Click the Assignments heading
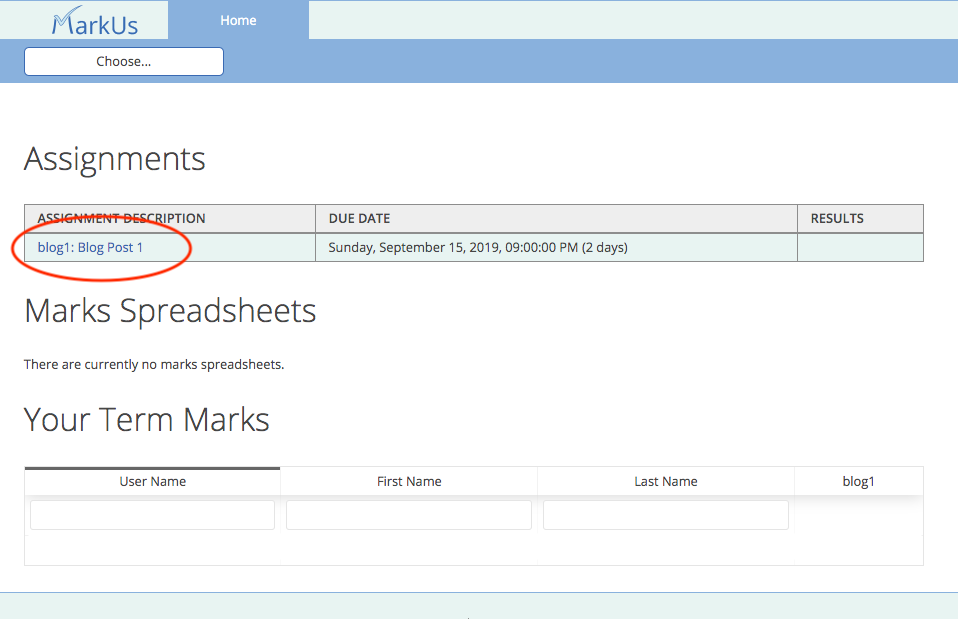This screenshot has height=619, width=958. [x=115, y=159]
